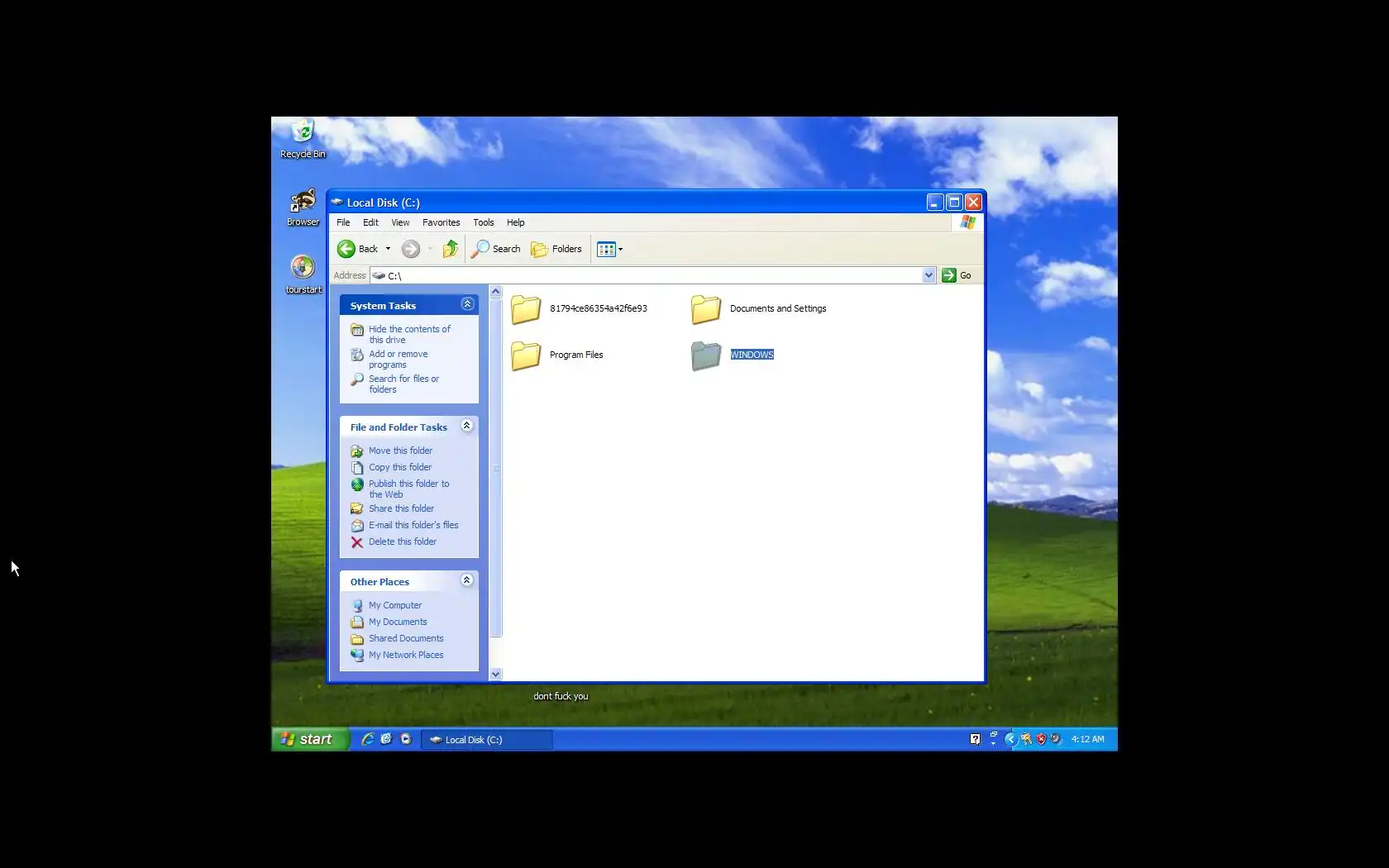The width and height of the screenshot is (1389, 868).
Task: Expand the Address bar dropdown list
Action: (928, 275)
